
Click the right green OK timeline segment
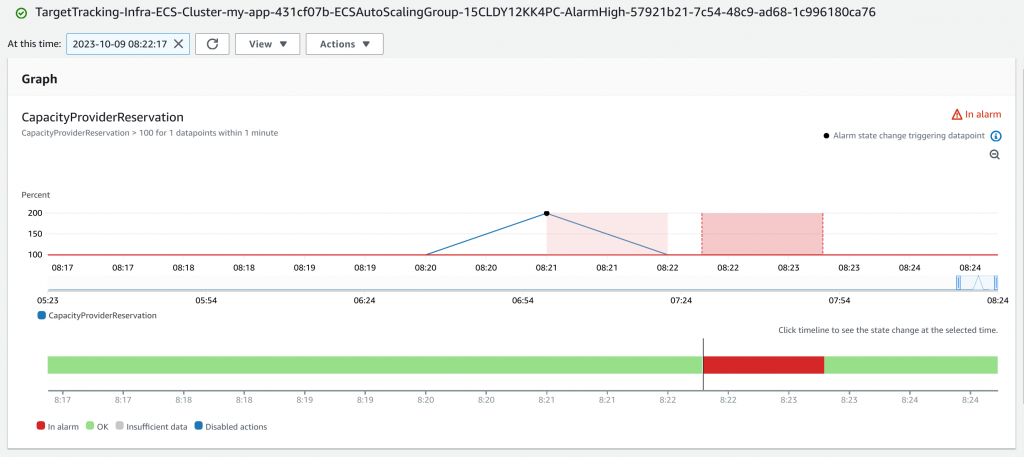pyautogui.click(x=911, y=365)
